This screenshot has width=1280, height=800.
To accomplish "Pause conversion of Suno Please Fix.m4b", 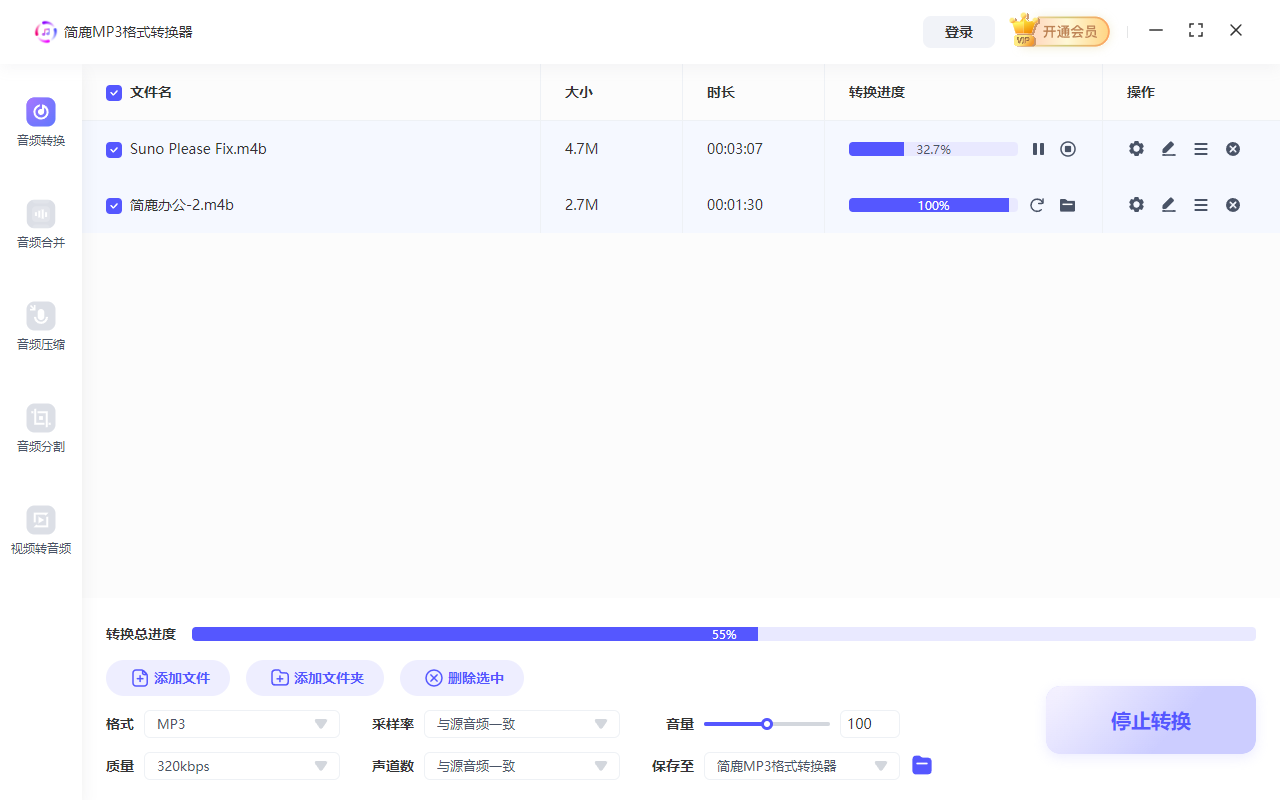I will [1038, 148].
